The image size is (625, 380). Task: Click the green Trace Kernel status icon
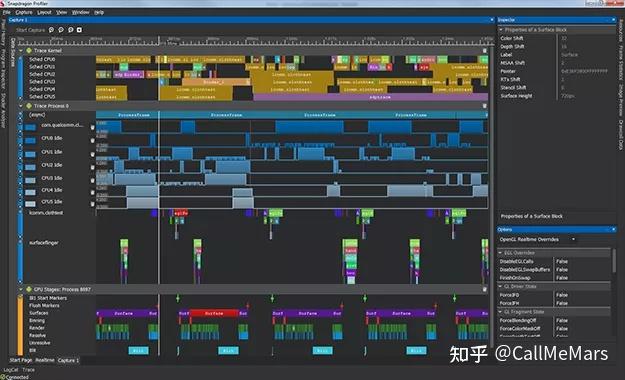[29, 51]
